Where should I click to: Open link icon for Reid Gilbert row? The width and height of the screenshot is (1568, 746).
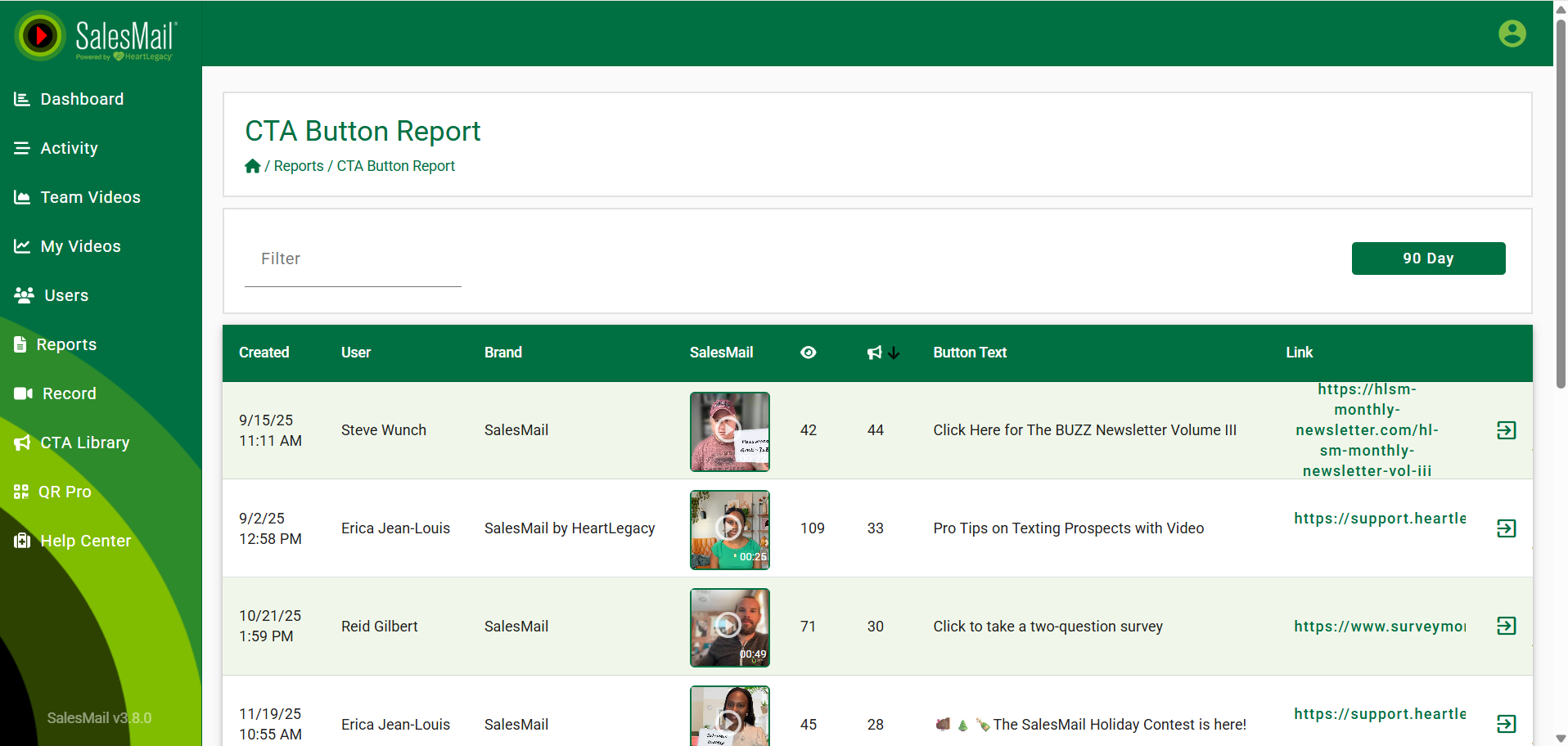[1506, 627]
